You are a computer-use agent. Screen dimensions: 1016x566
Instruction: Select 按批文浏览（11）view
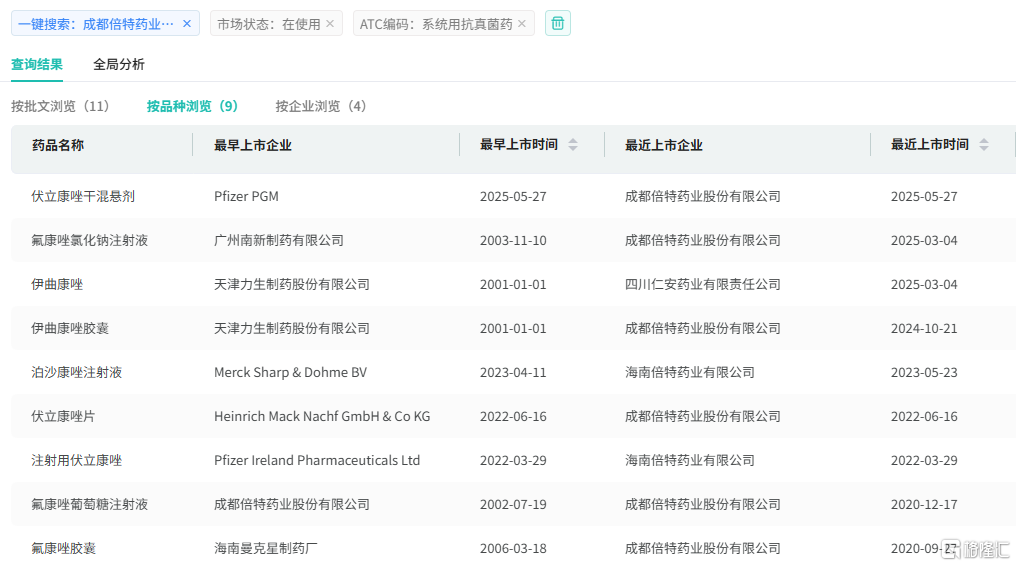[60, 106]
